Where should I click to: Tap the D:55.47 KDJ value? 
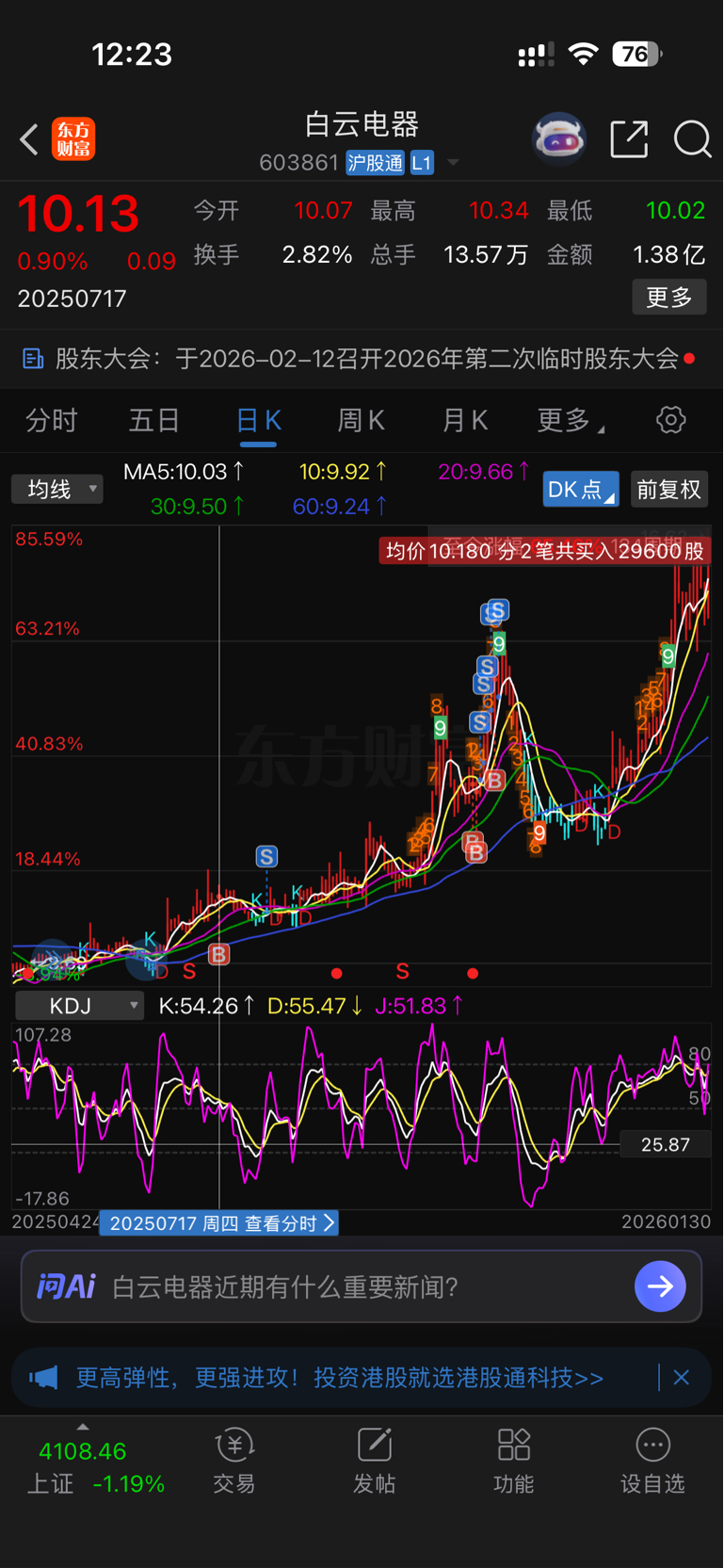315,1006
